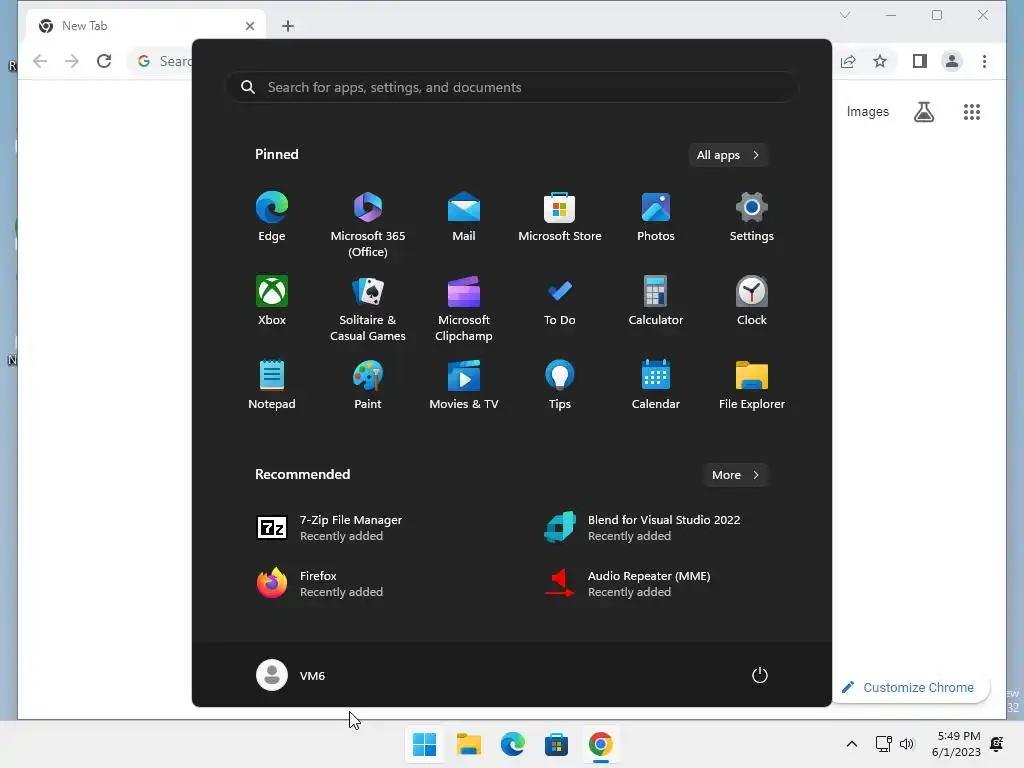Open the Tips app
This screenshot has height=768, width=1024.
point(560,385)
